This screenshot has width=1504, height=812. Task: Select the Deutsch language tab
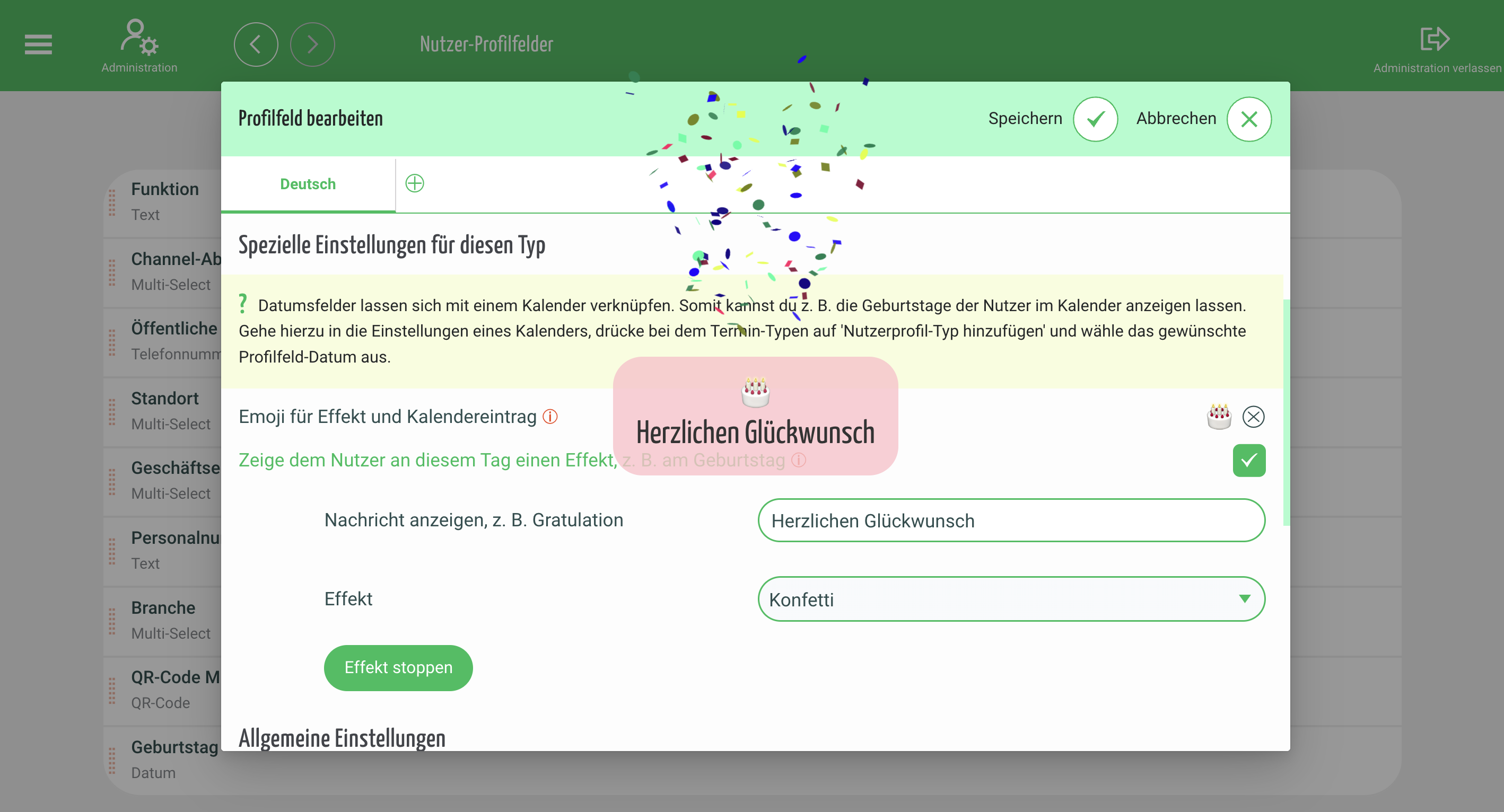click(x=308, y=184)
